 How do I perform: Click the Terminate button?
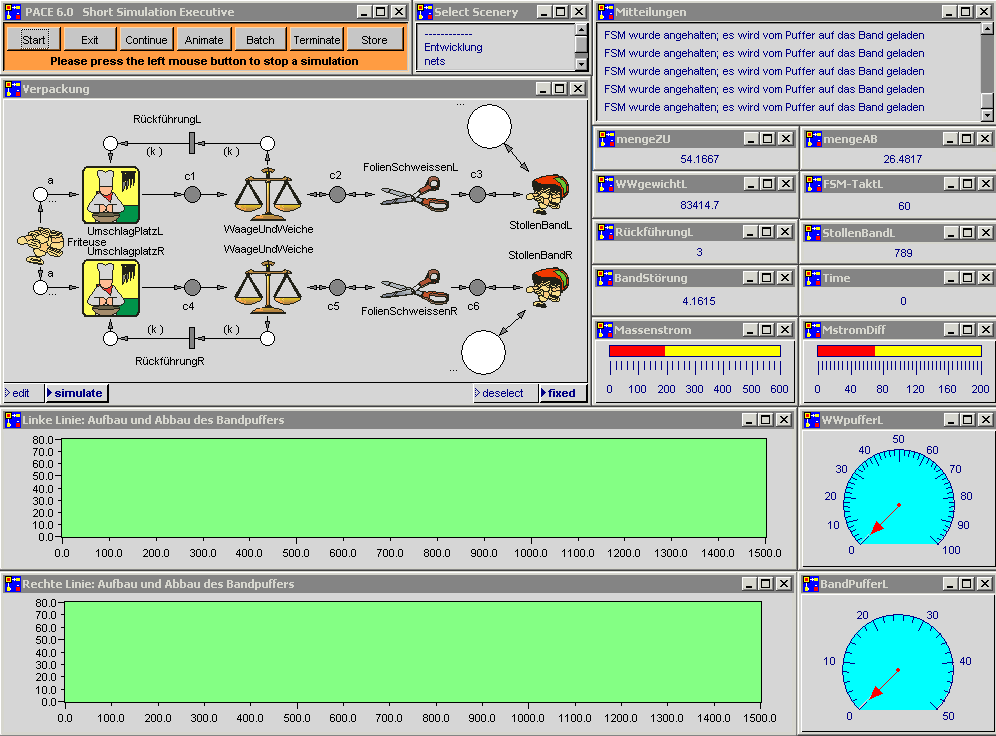click(x=317, y=39)
